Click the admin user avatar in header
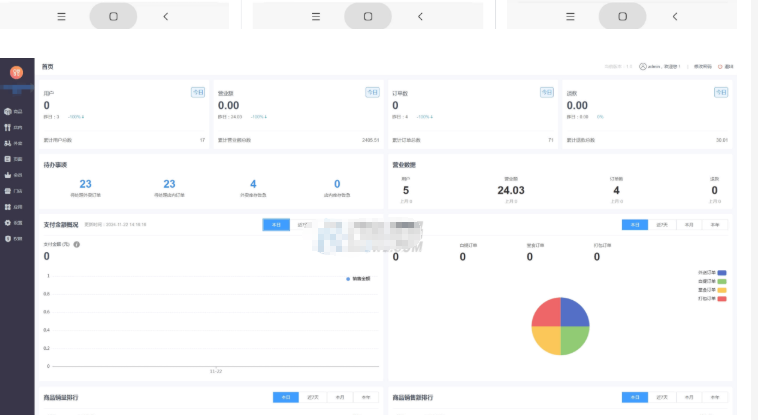Viewport: 758px width, 420px height. click(642, 67)
